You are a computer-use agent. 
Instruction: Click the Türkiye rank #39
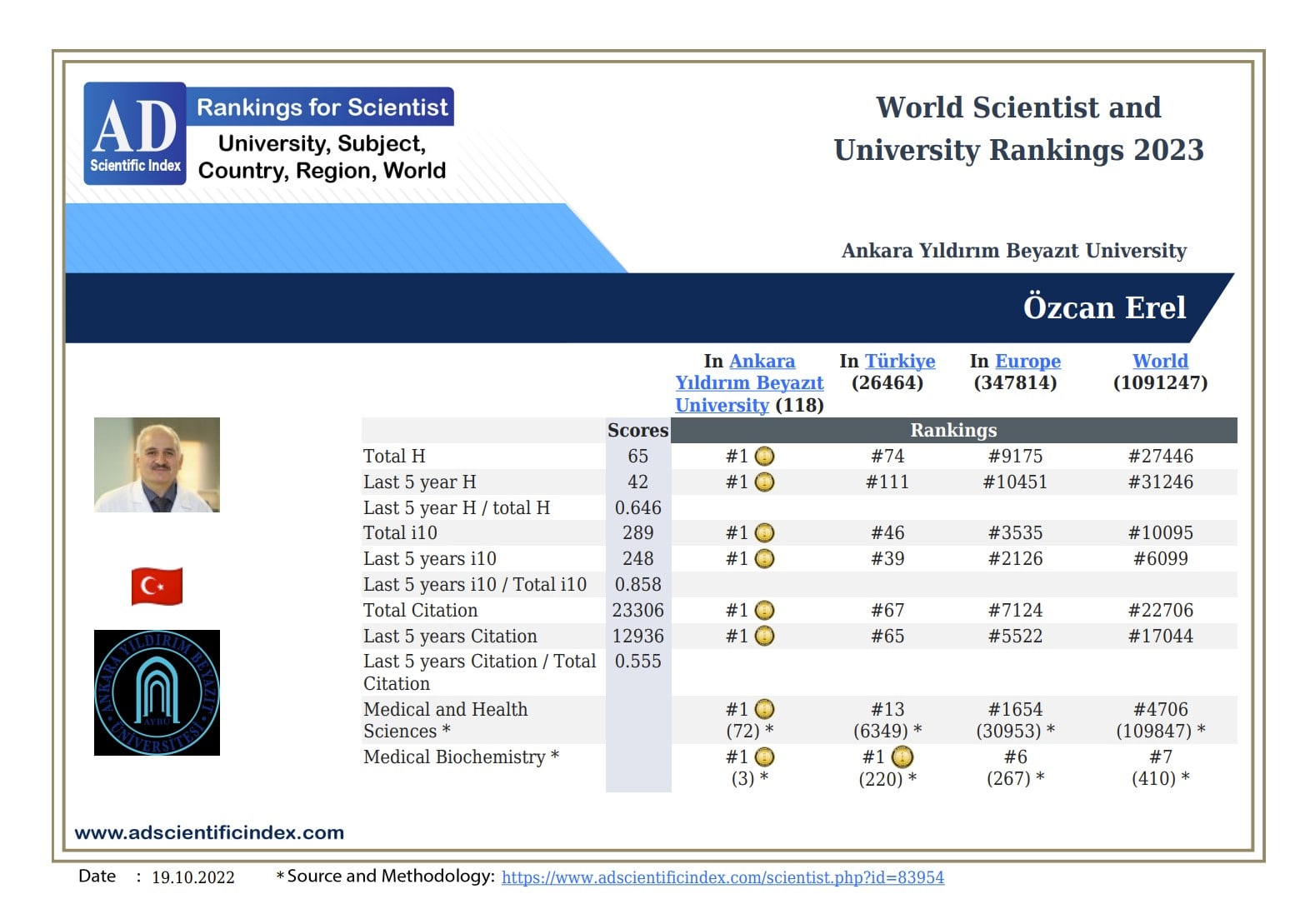pos(887,559)
